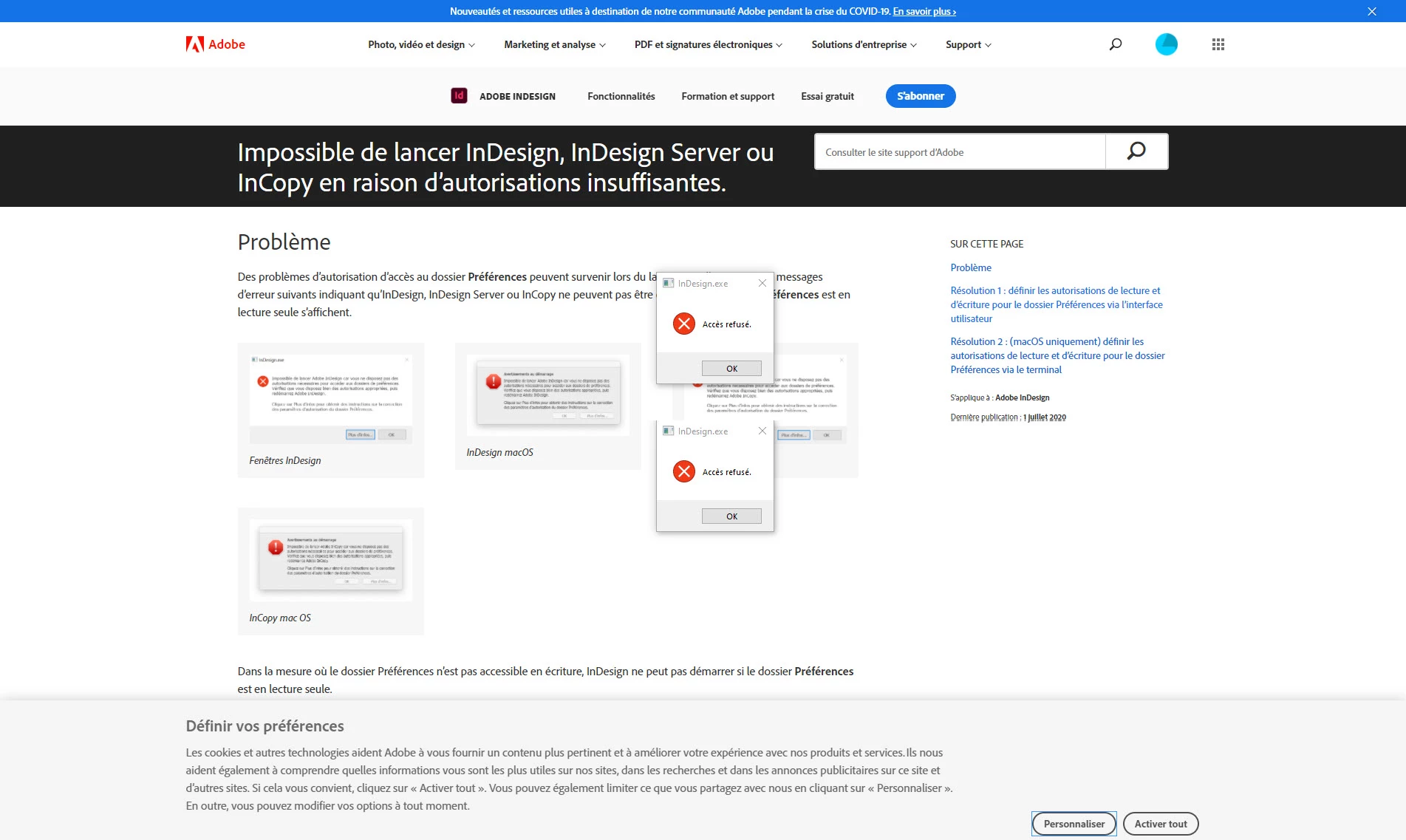1406x840 pixels.
Task: Expand Marketing et analyse menu
Action: point(555,44)
